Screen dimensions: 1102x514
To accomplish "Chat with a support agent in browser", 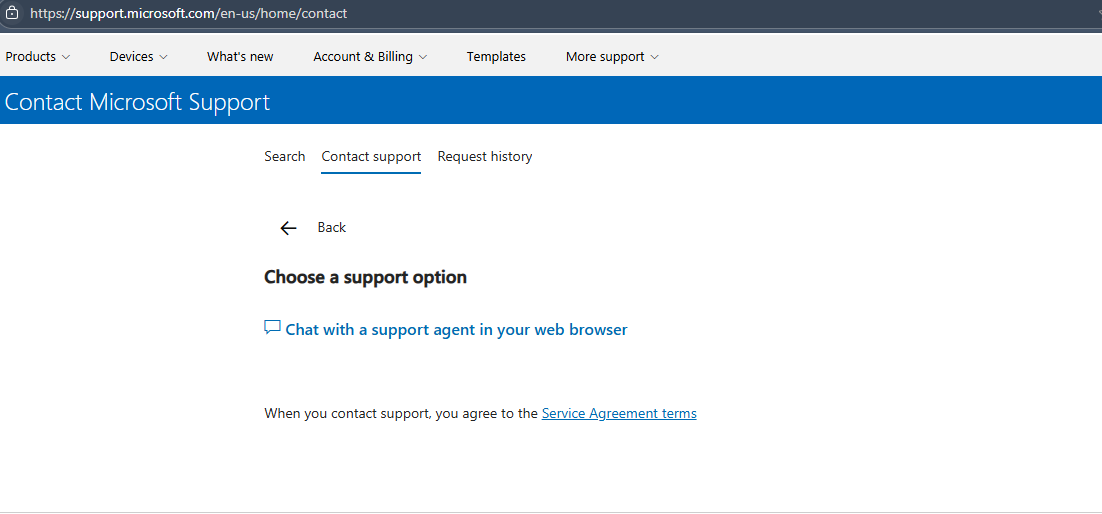I will point(456,329).
